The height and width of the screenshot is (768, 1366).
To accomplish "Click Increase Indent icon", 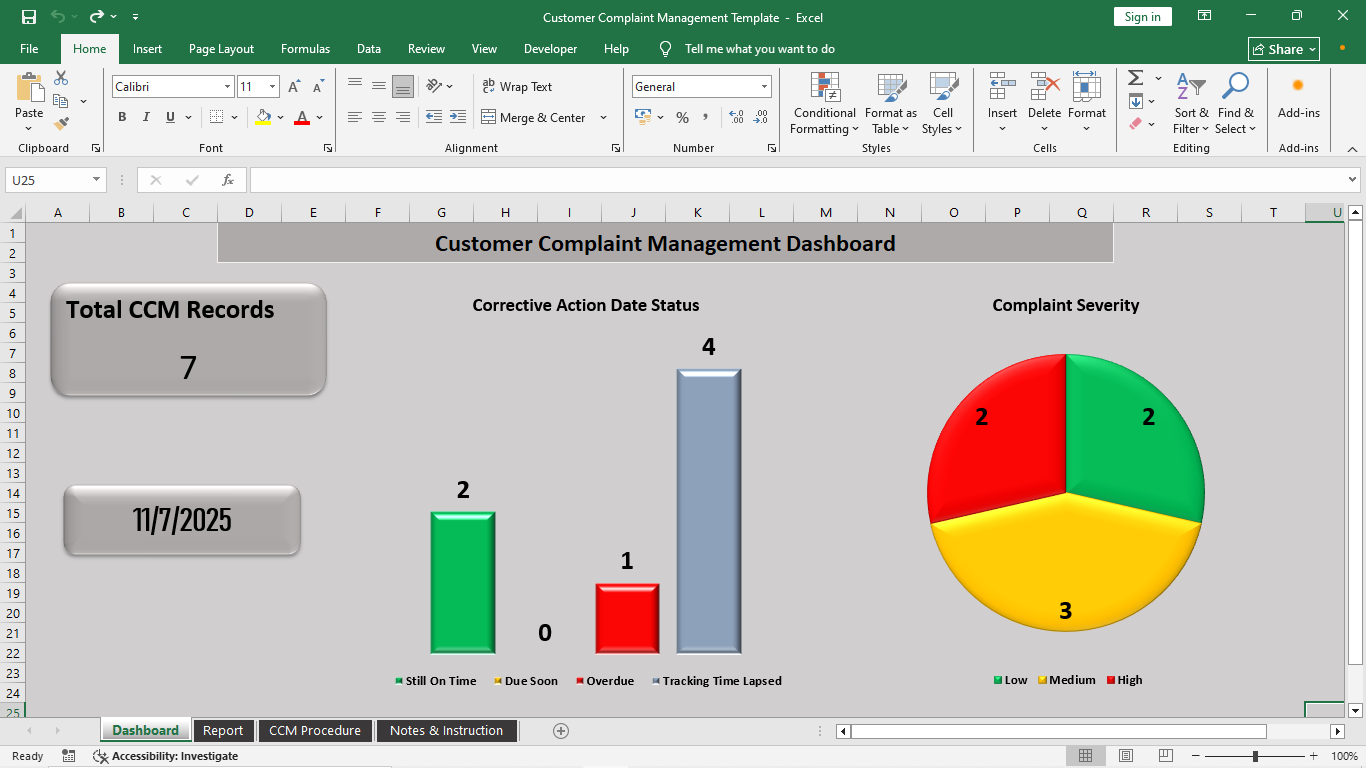I will click(x=458, y=117).
